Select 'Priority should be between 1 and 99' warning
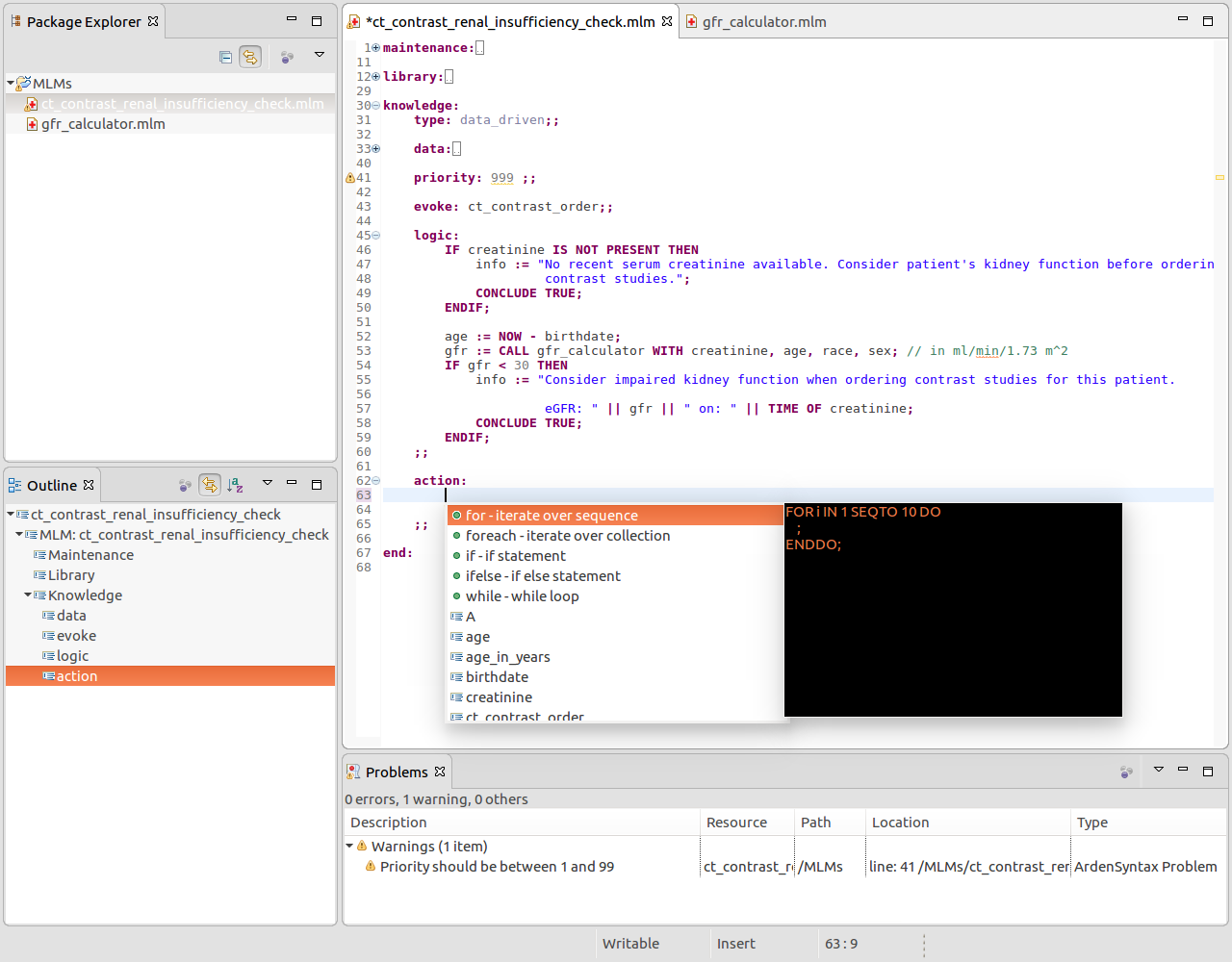The width and height of the screenshot is (1232, 962). pyautogui.click(x=497, y=867)
